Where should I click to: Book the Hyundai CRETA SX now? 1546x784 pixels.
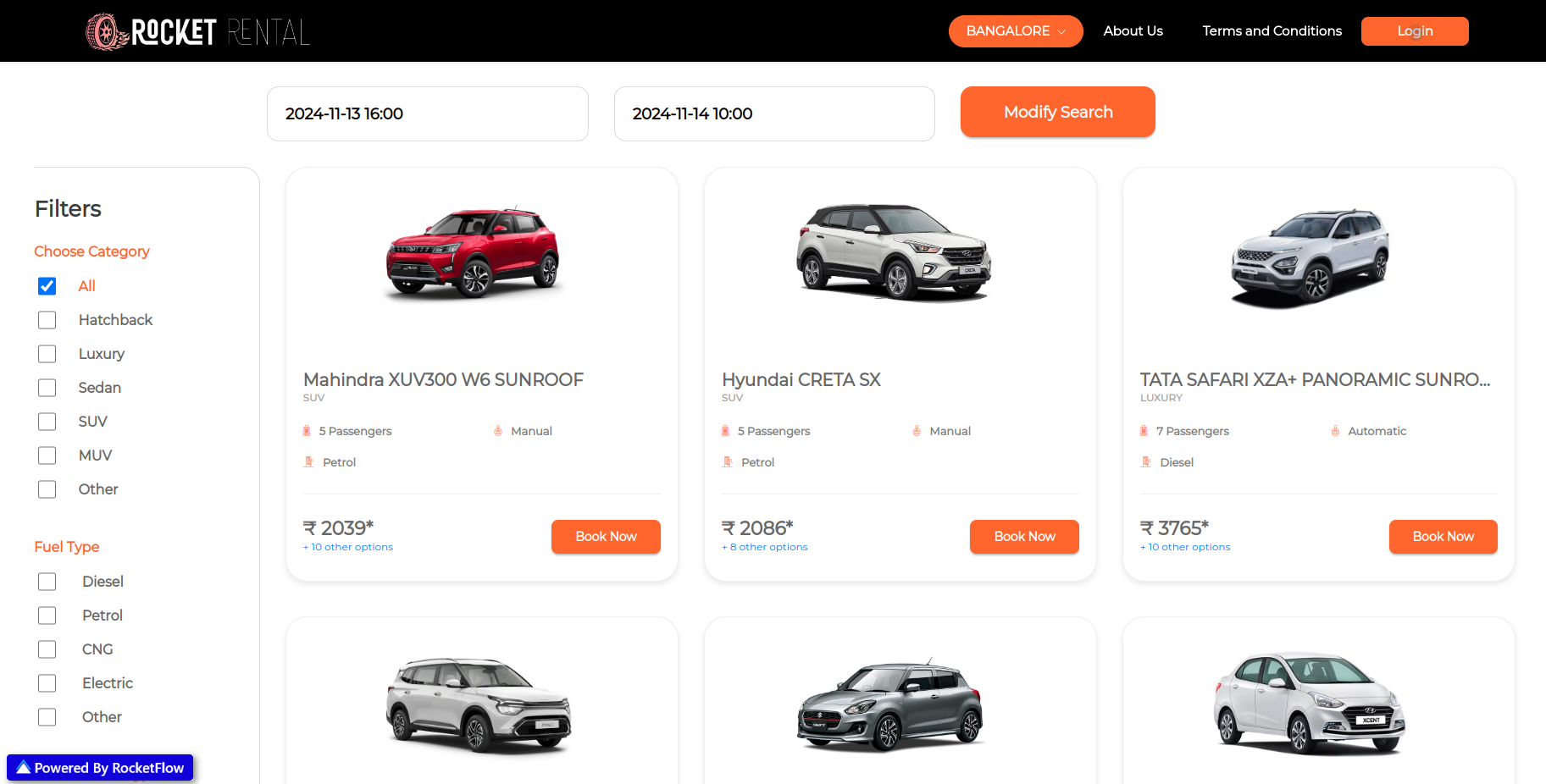pyautogui.click(x=1024, y=537)
